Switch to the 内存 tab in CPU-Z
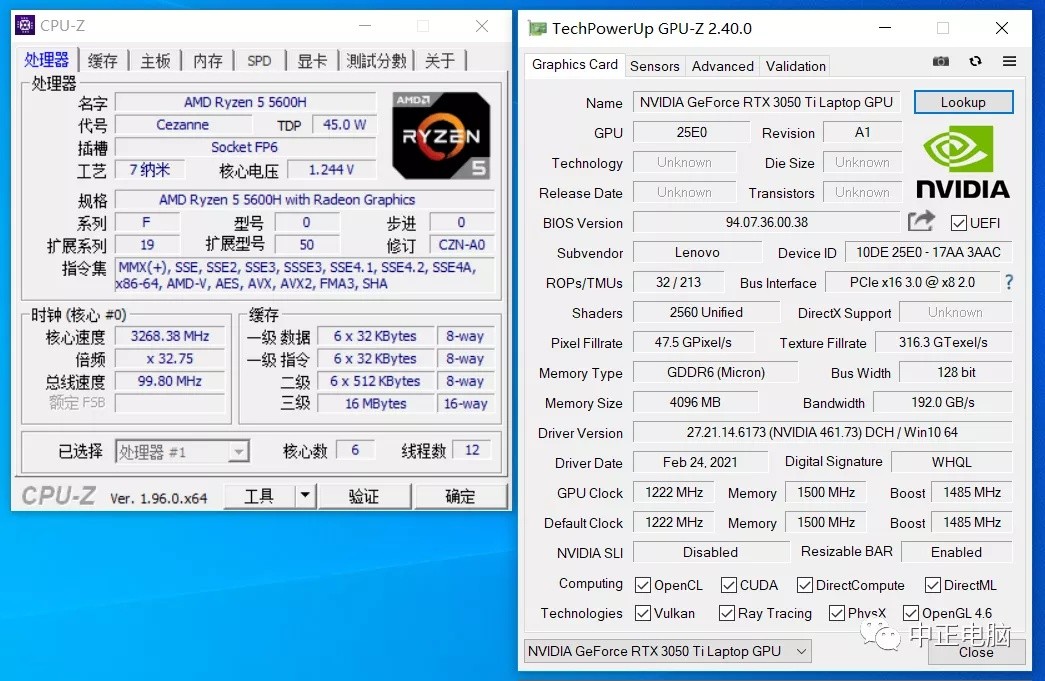 coord(208,61)
